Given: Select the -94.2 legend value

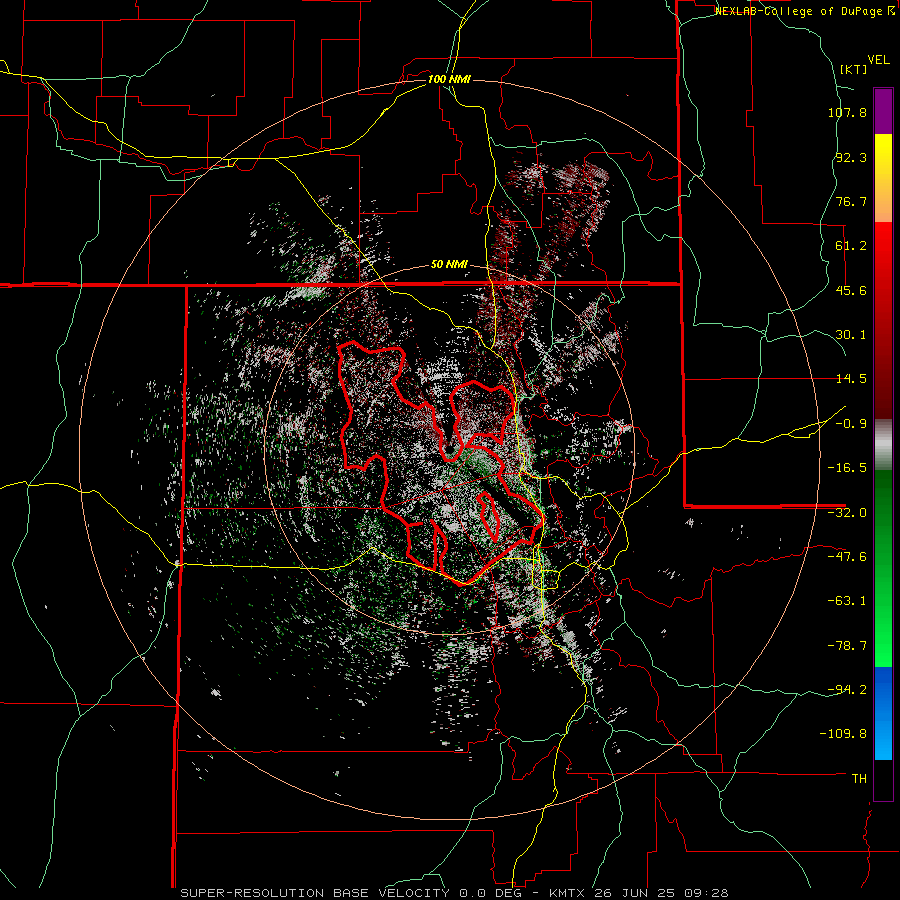Looking at the screenshot, I should (x=847, y=689).
